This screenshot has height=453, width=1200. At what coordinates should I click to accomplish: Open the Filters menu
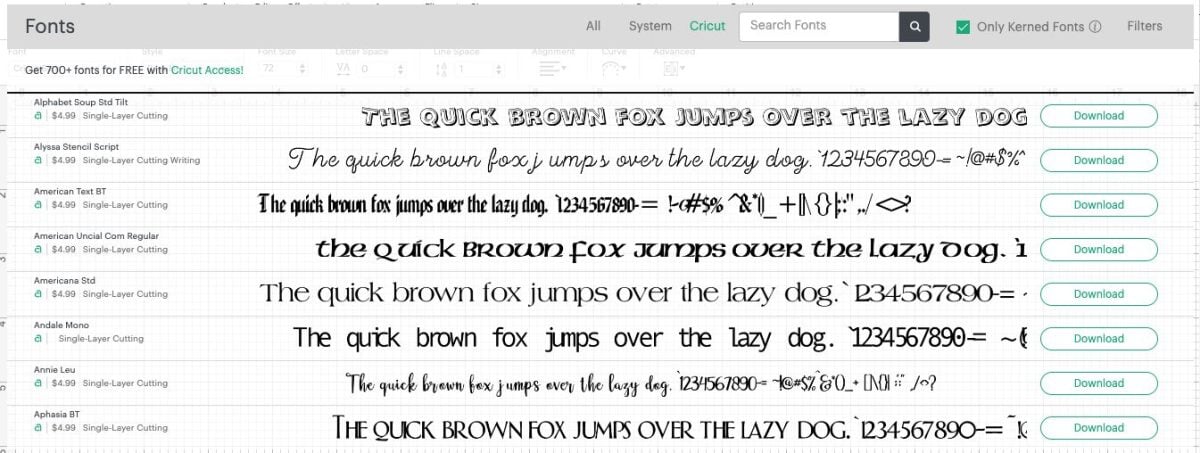pyautogui.click(x=1144, y=26)
